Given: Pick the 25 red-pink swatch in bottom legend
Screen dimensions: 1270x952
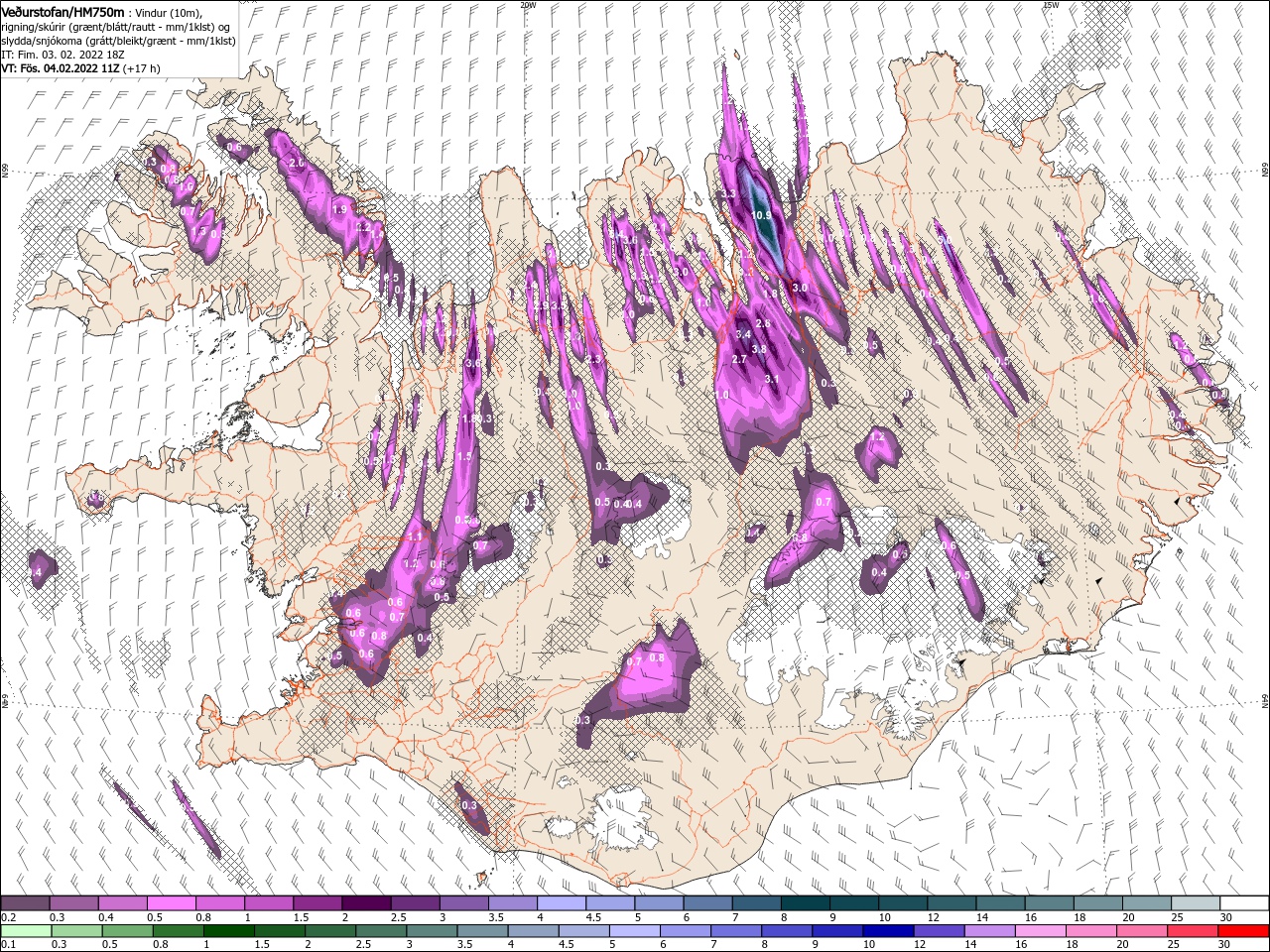Looking at the screenshot, I should pyautogui.click(x=1193, y=930).
